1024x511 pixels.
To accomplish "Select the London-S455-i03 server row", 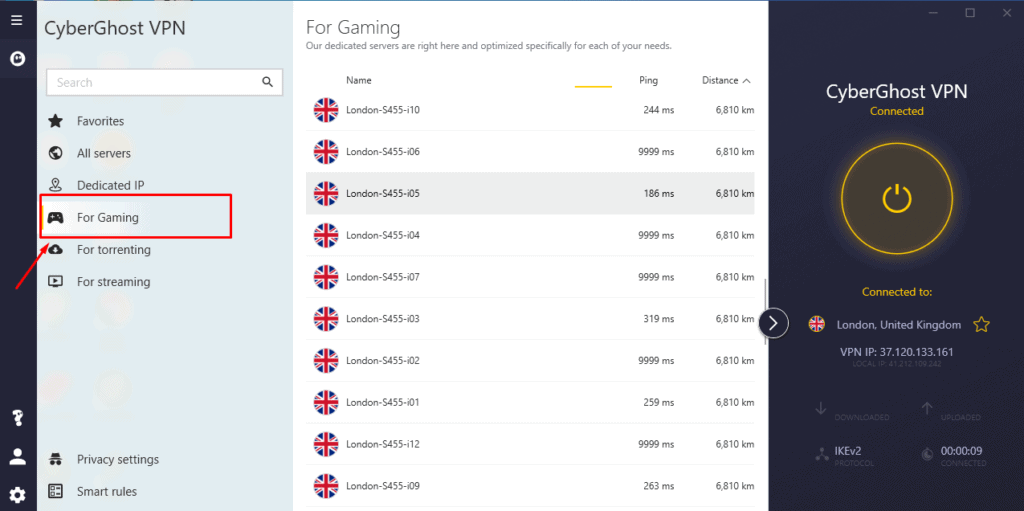I will (530, 319).
